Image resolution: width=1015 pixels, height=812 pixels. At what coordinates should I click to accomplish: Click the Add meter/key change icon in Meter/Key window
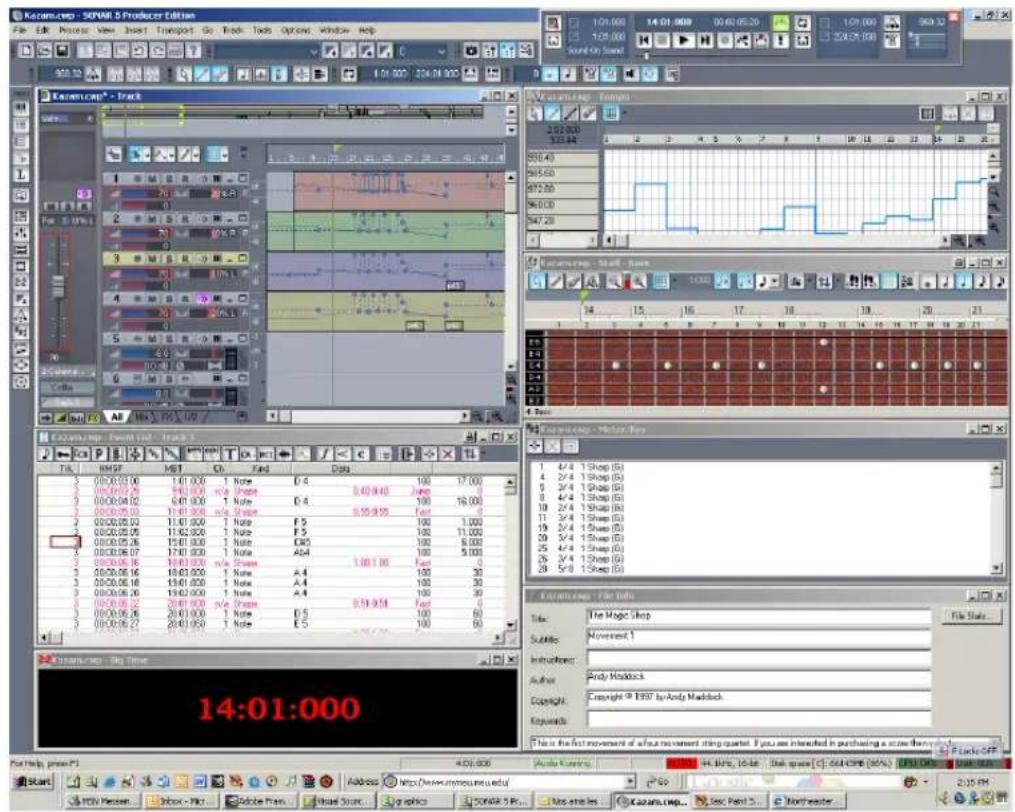click(535, 446)
